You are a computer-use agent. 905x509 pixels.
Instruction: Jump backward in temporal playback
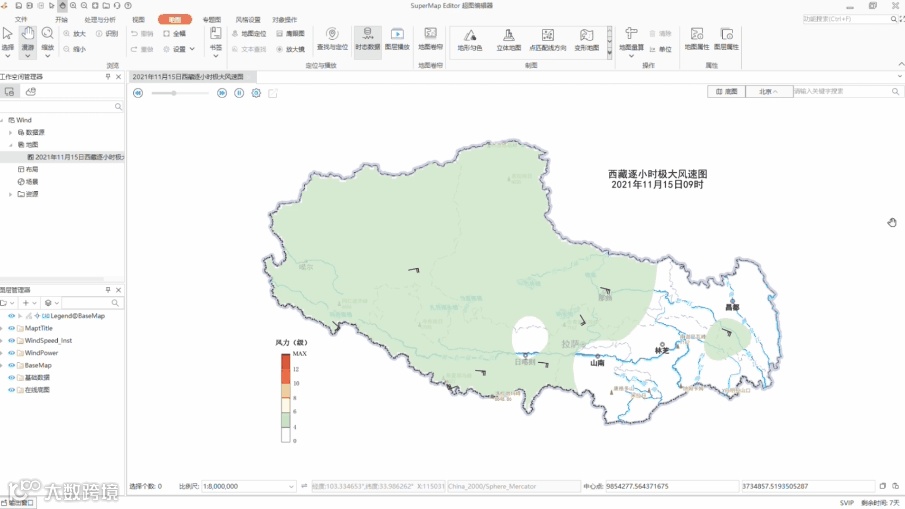(138, 93)
